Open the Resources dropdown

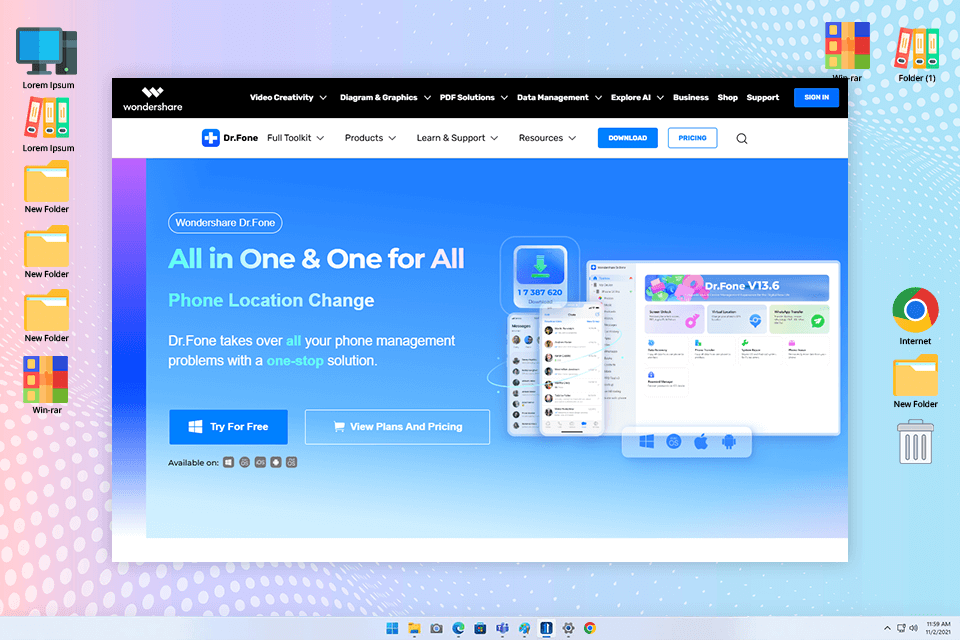coord(547,138)
